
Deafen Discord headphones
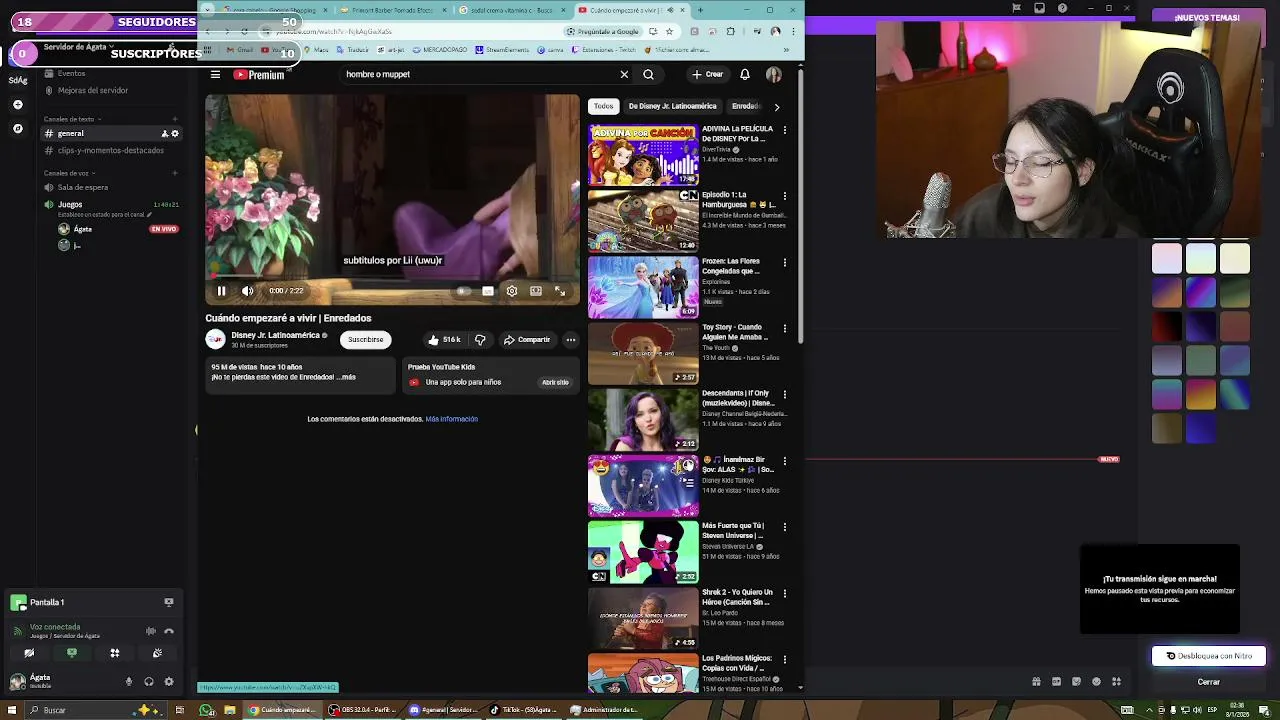point(149,682)
